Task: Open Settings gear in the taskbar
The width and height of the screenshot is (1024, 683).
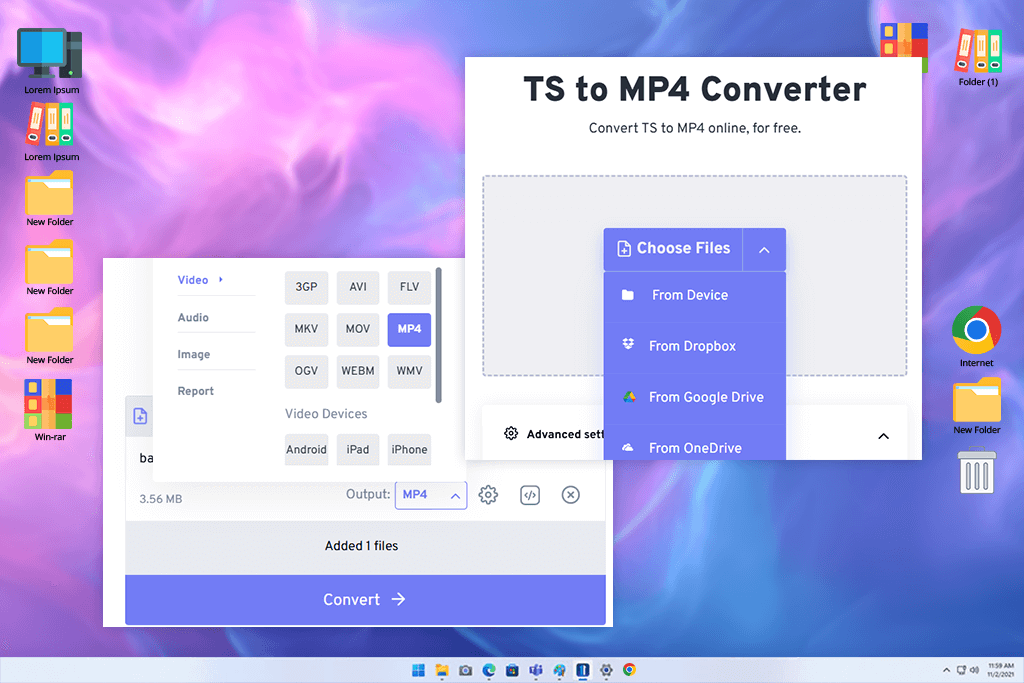Action: click(x=606, y=670)
